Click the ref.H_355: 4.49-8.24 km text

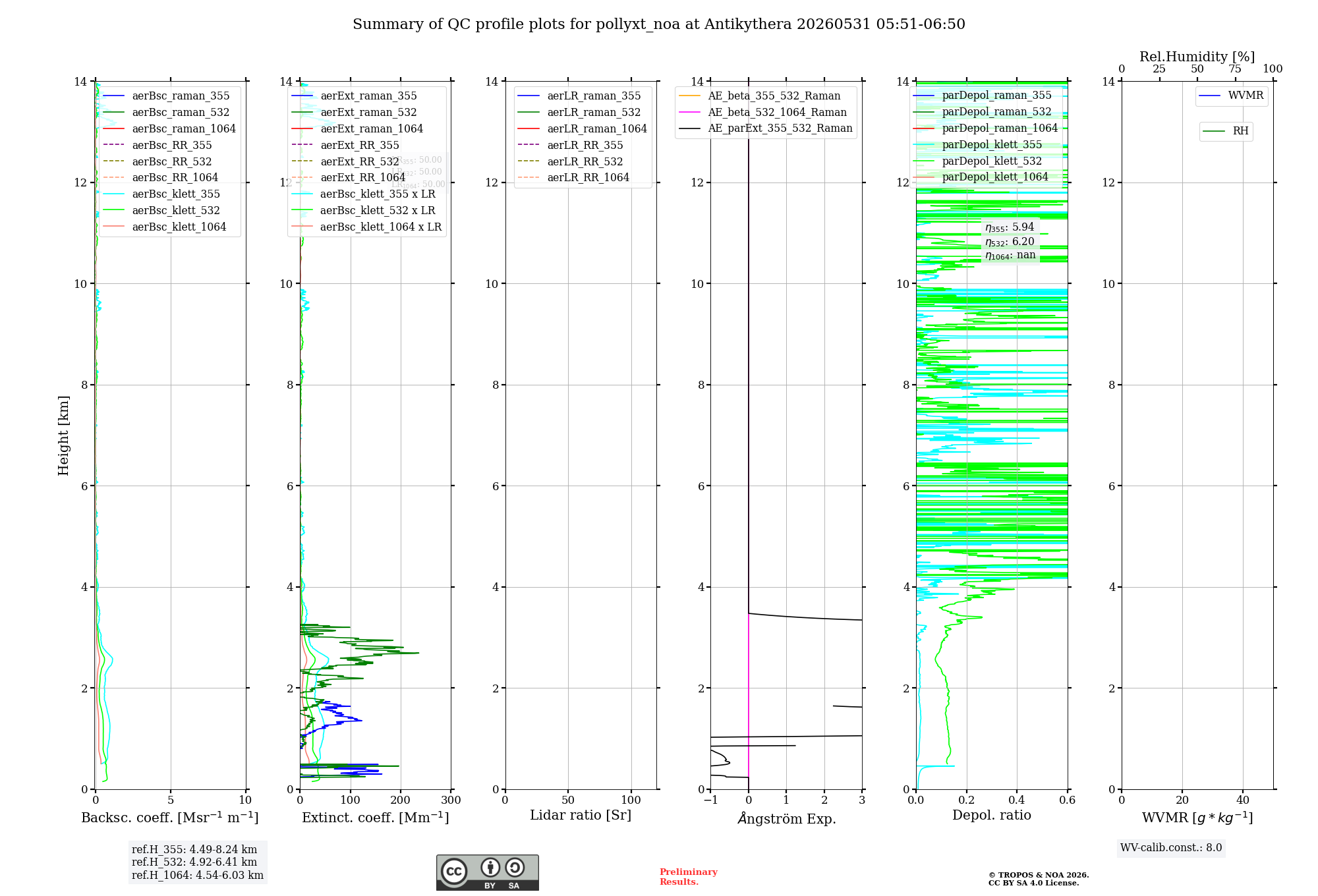point(194,850)
